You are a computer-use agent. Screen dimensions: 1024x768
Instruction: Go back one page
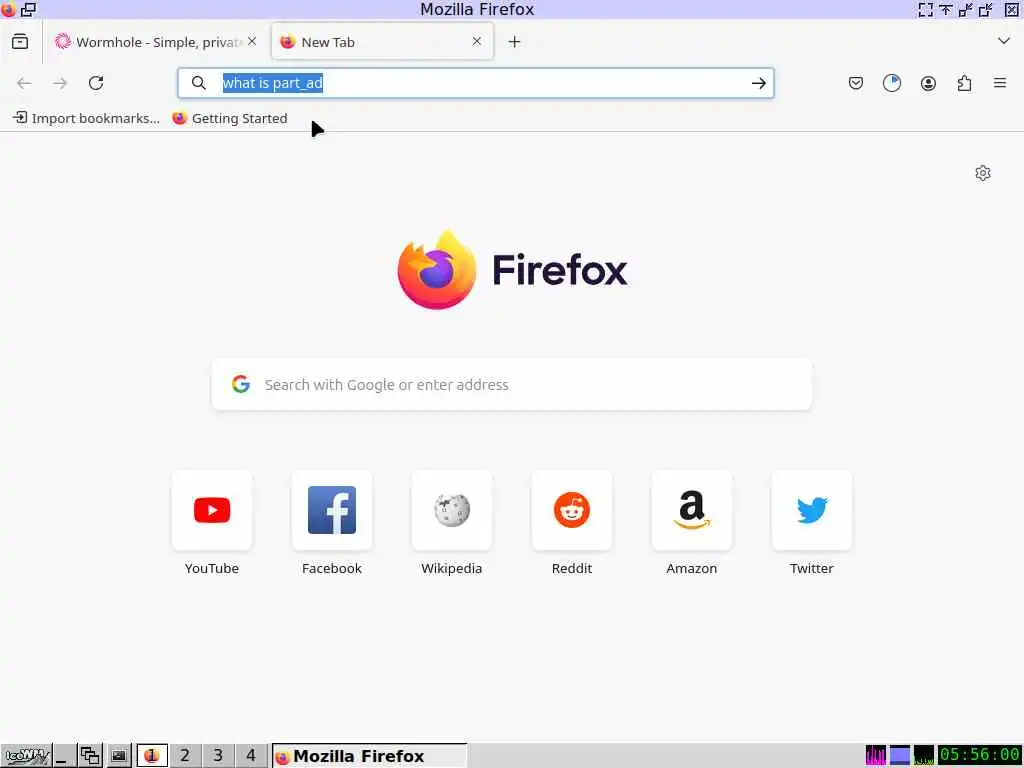(x=24, y=83)
